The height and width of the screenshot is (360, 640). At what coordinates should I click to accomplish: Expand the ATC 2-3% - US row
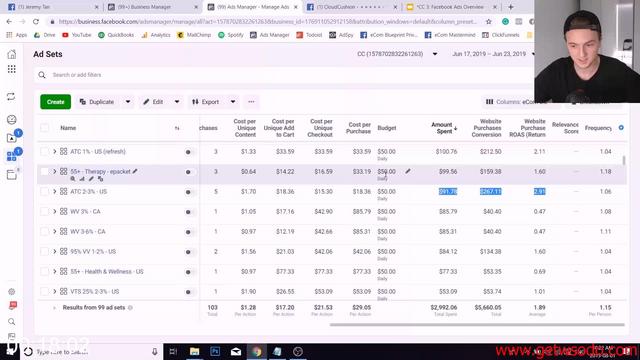55,191
